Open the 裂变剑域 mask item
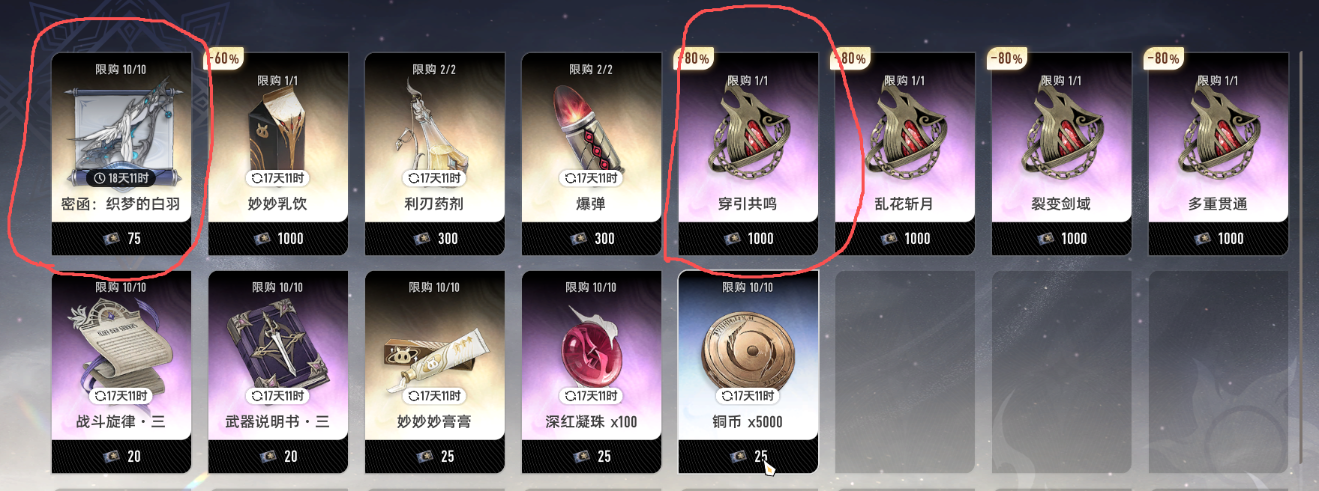 click(x=1061, y=154)
